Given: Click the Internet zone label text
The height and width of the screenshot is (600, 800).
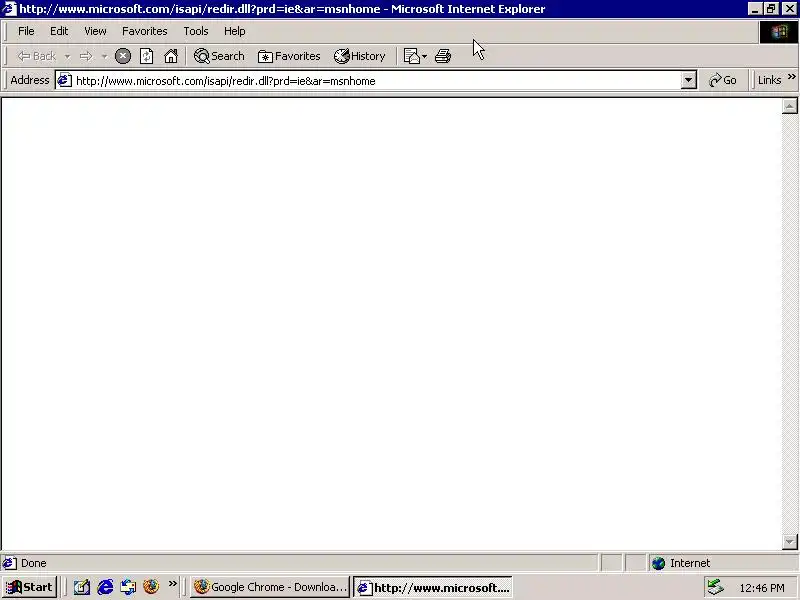Looking at the screenshot, I should click(690, 563).
